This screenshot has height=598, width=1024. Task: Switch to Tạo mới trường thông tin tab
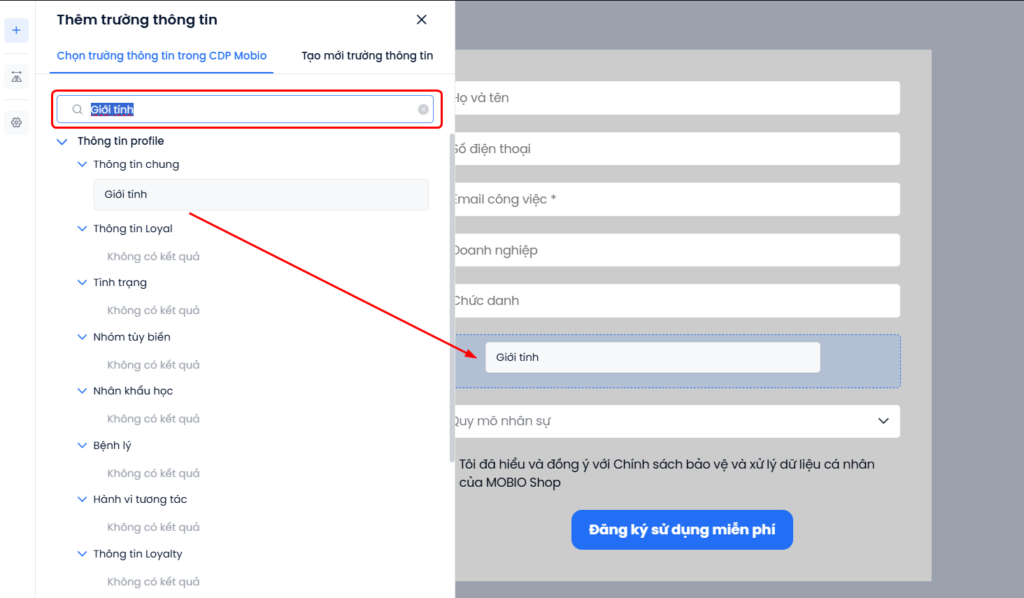(367, 56)
